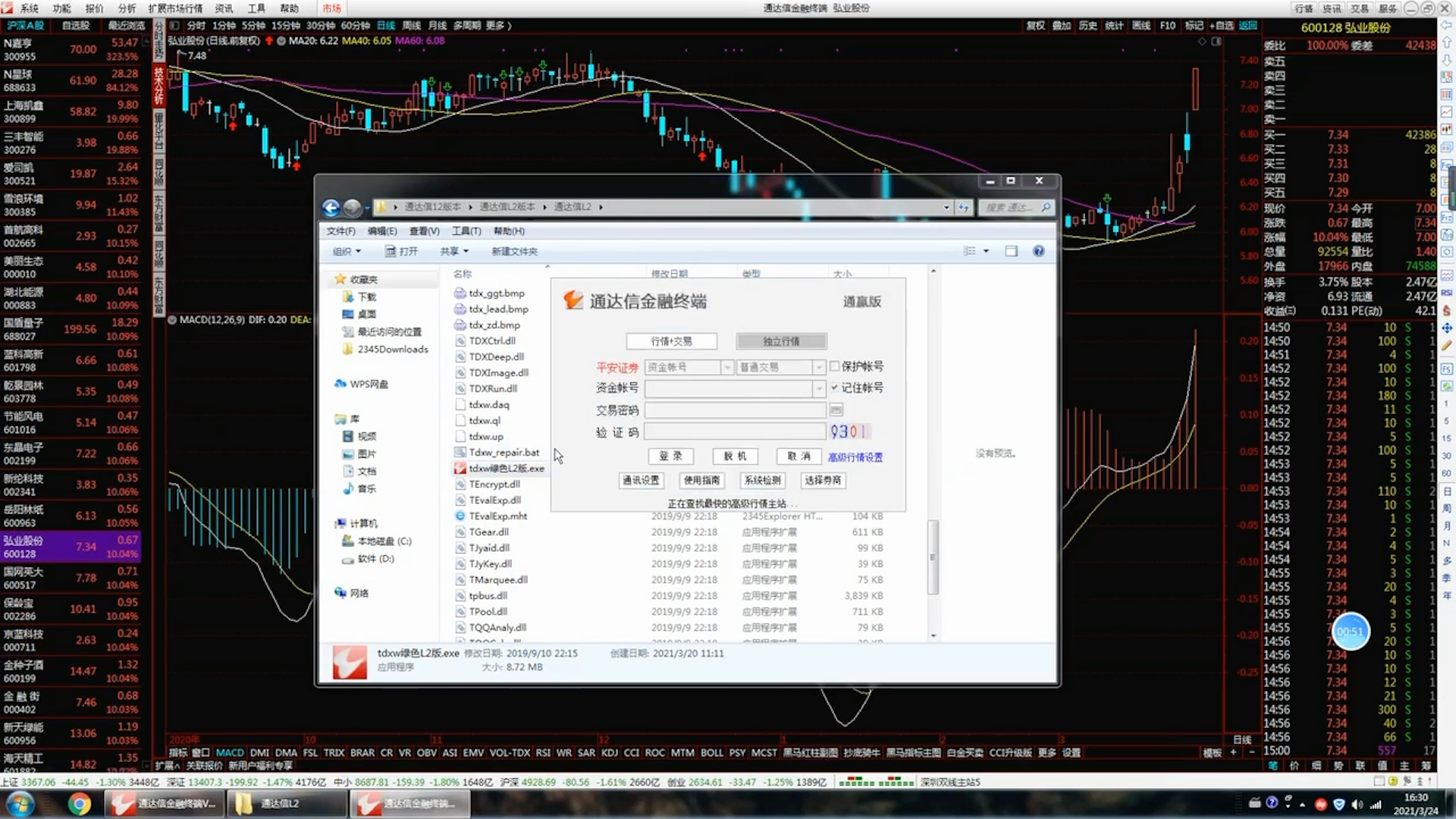Click the address bar refresh icon
1456x819 pixels.
pos(963,207)
